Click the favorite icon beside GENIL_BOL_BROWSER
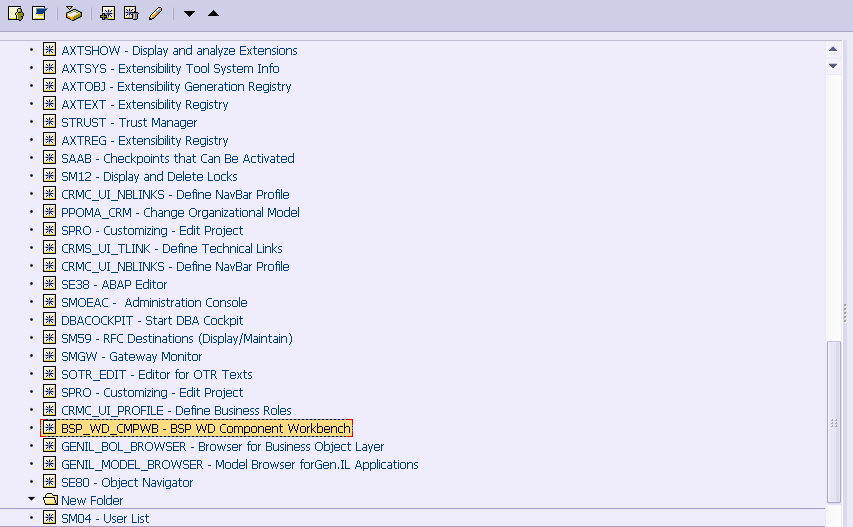 [x=50, y=446]
